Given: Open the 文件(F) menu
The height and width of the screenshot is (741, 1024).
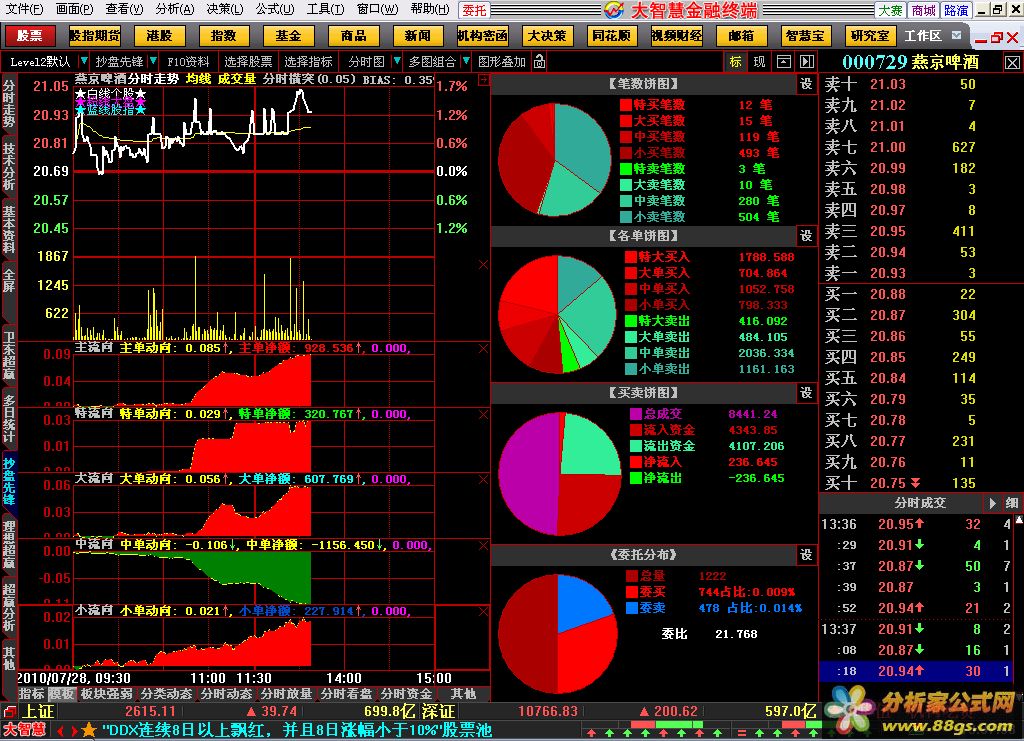Looking at the screenshot, I should (x=24, y=9).
